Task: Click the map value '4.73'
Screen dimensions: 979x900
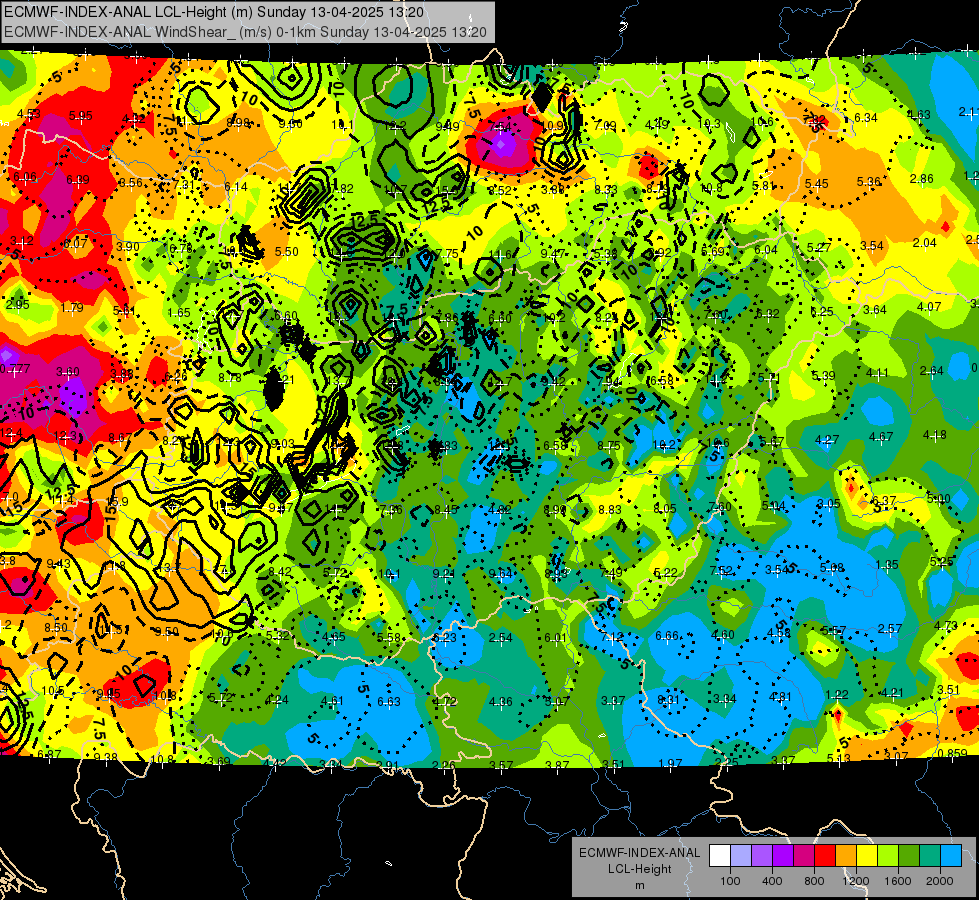Action: coord(946,625)
